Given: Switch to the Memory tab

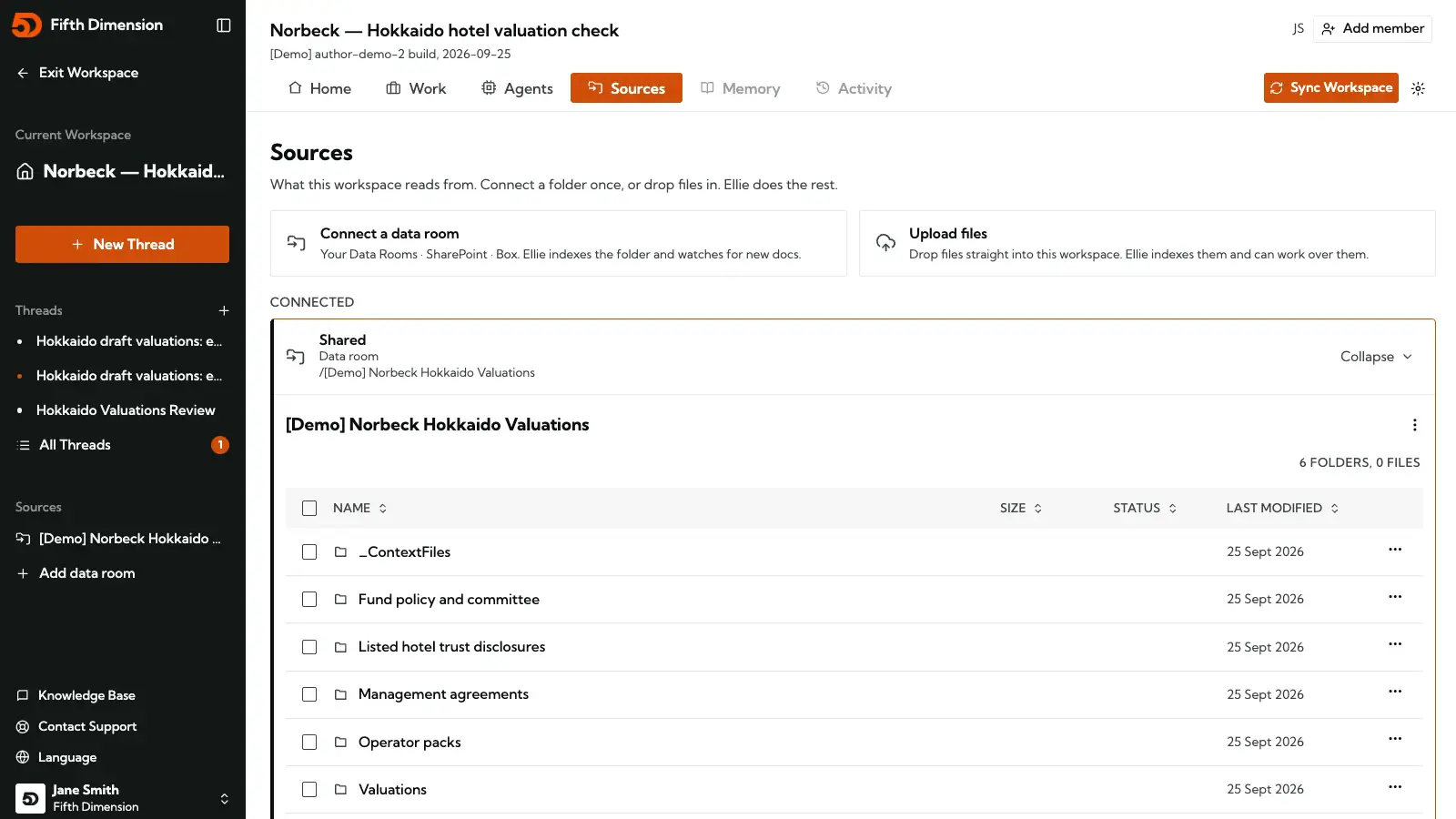Looking at the screenshot, I should pyautogui.click(x=740, y=88).
